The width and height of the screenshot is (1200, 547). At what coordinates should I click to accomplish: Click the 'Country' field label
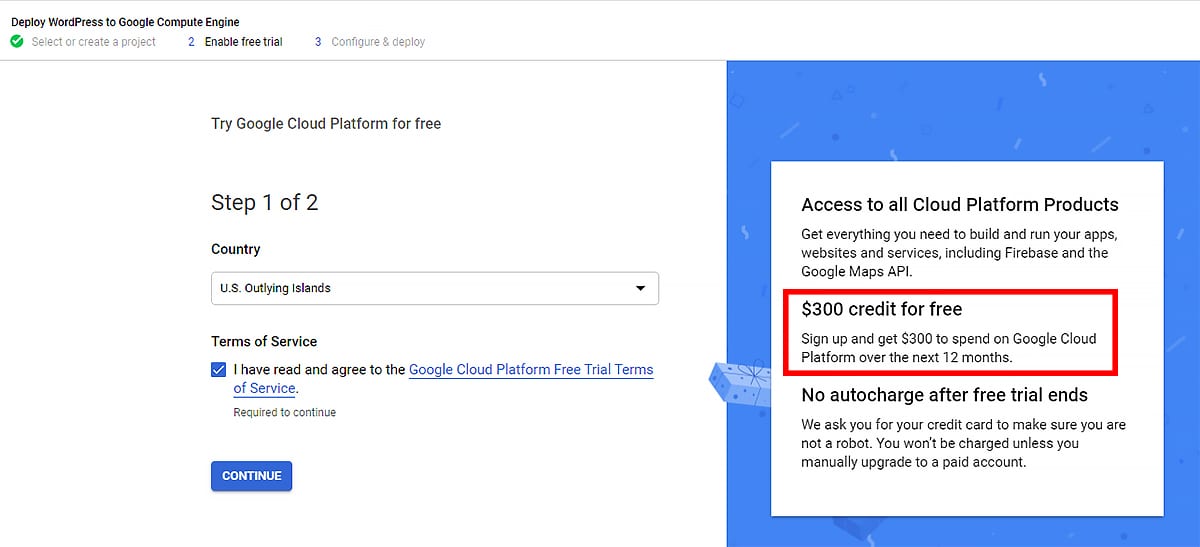pyautogui.click(x=236, y=249)
